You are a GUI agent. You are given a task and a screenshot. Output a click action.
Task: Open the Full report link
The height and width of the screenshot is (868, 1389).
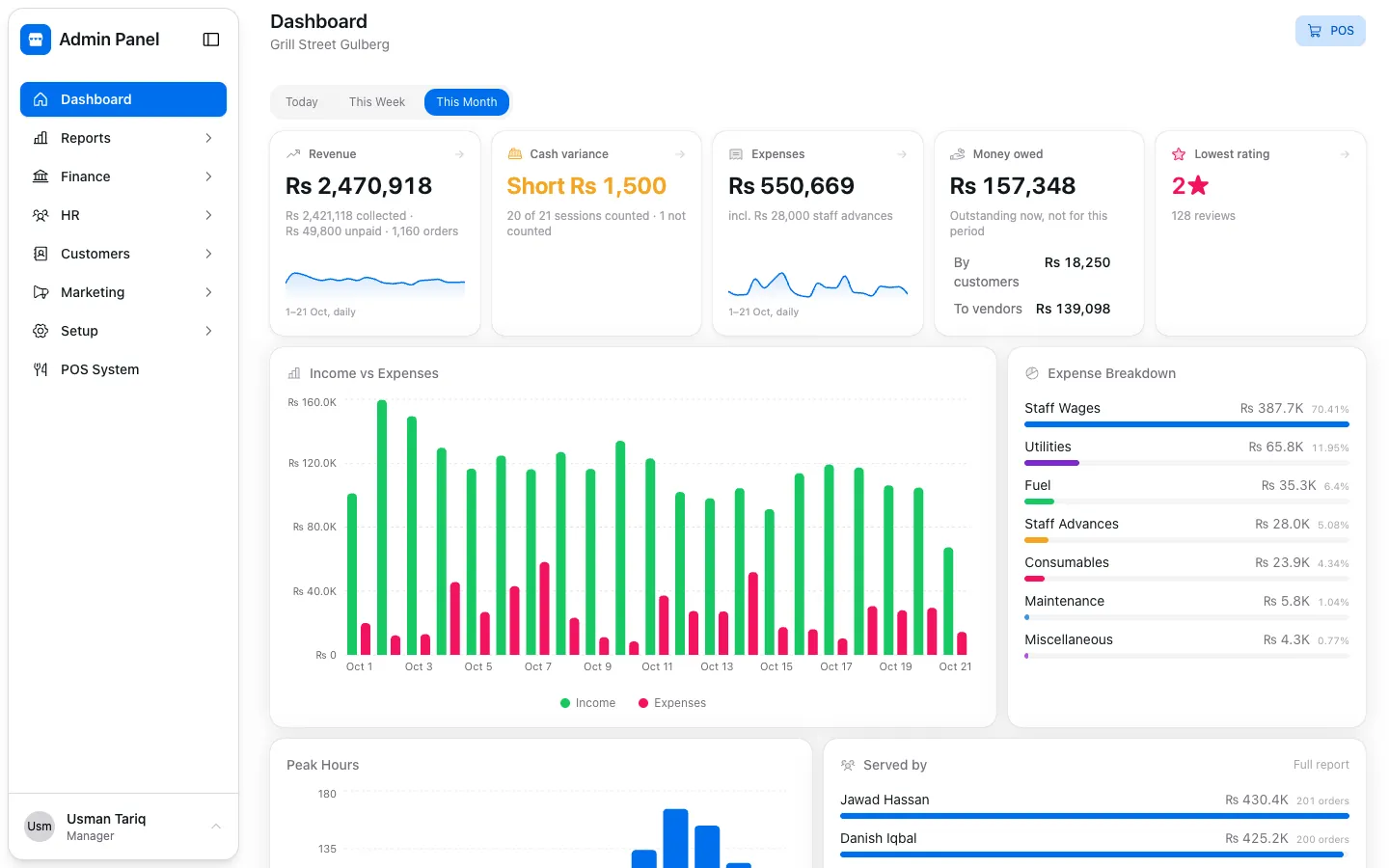tap(1321, 765)
